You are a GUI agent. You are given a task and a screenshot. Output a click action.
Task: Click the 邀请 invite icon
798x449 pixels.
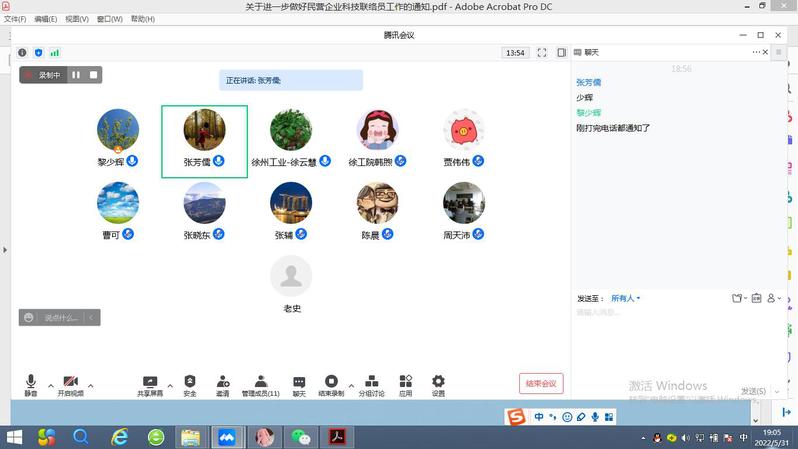tap(222, 385)
